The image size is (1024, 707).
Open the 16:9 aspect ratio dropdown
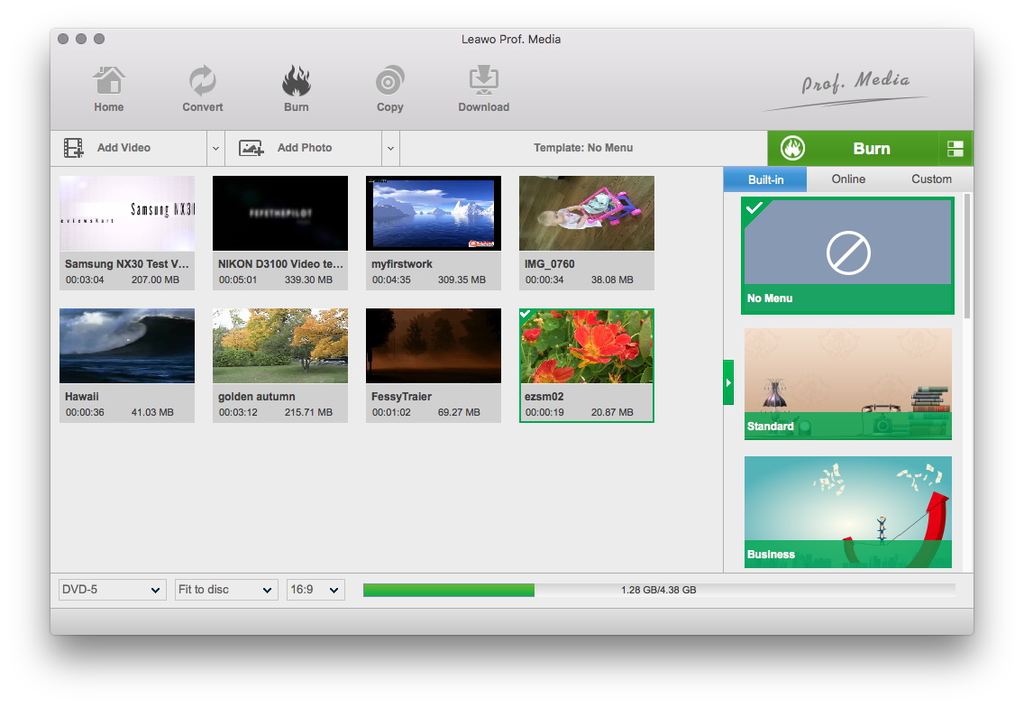pyautogui.click(x=315, y=590)
